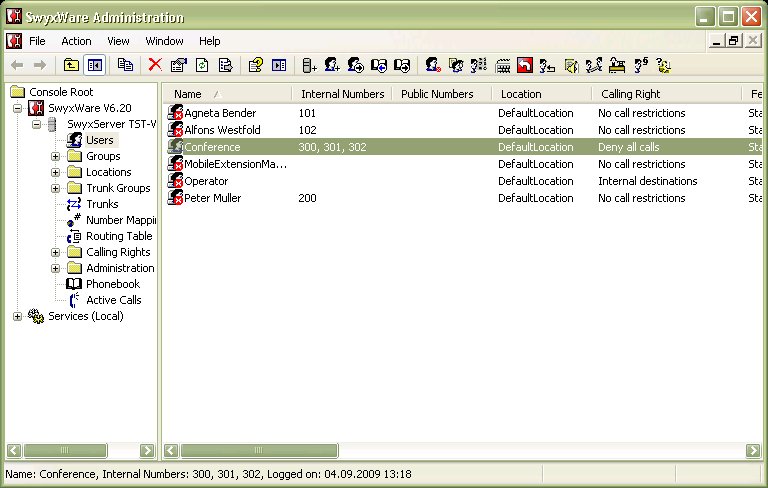Sort by the Location column header

pyautogui.click(x=542, y=94)
